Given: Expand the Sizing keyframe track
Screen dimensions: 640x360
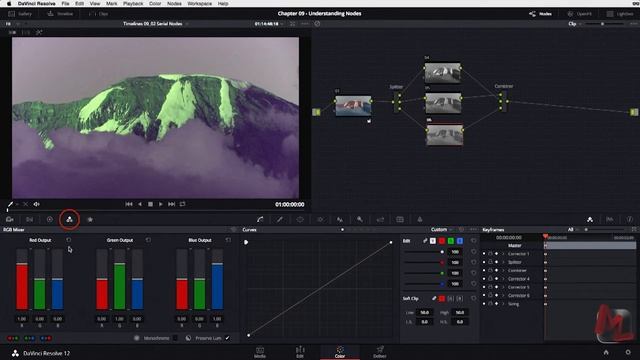Looking at the screenshot, I should pyautogui.click(x=503, y=304).
